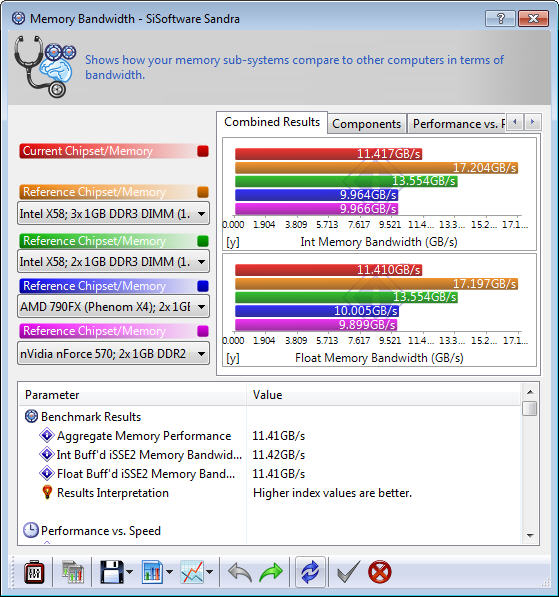
Task: Click the blue 10.005GB/s Float bandwidth bar
Action: [317, 311]
